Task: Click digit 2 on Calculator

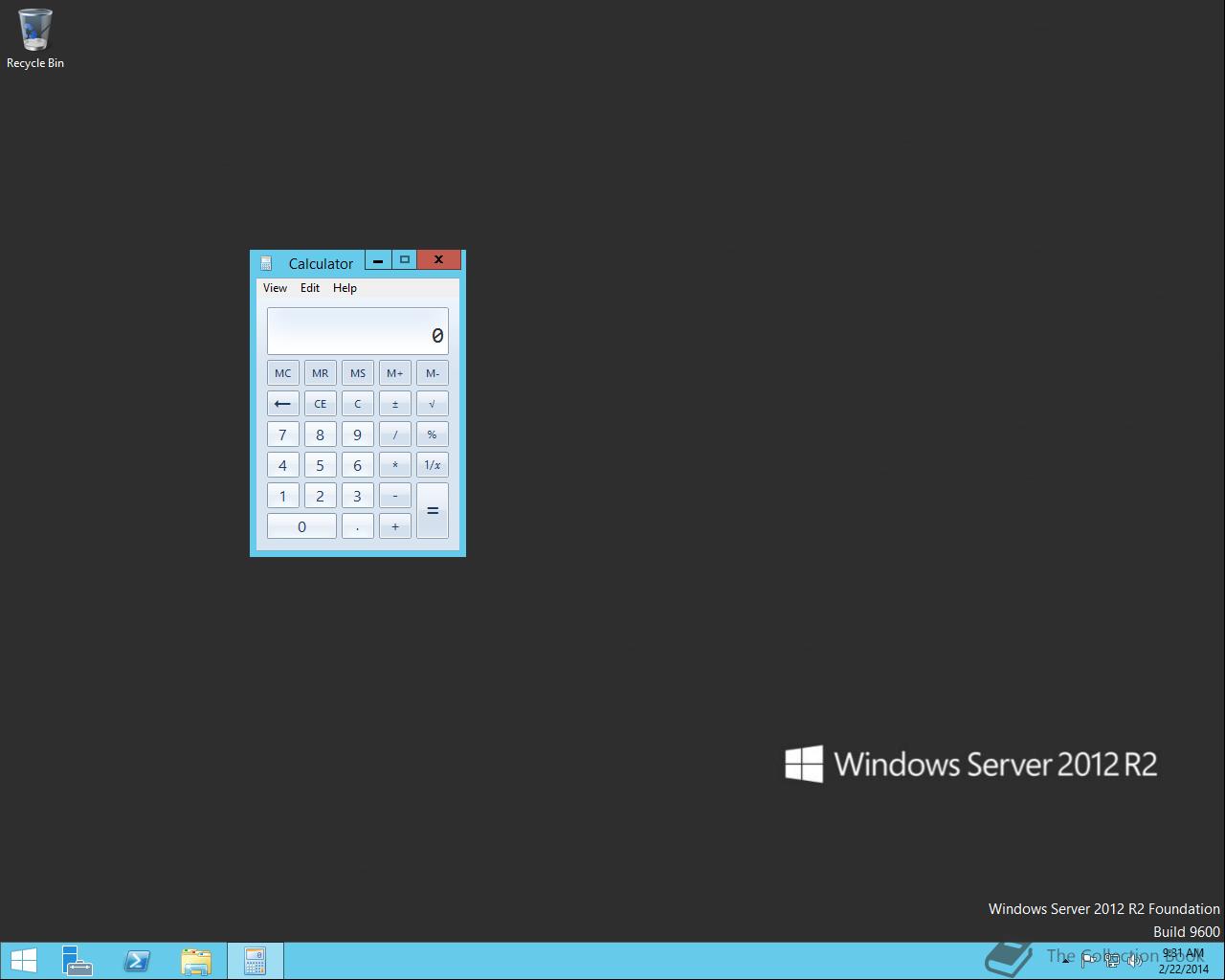Action: [x=320, y=496]
